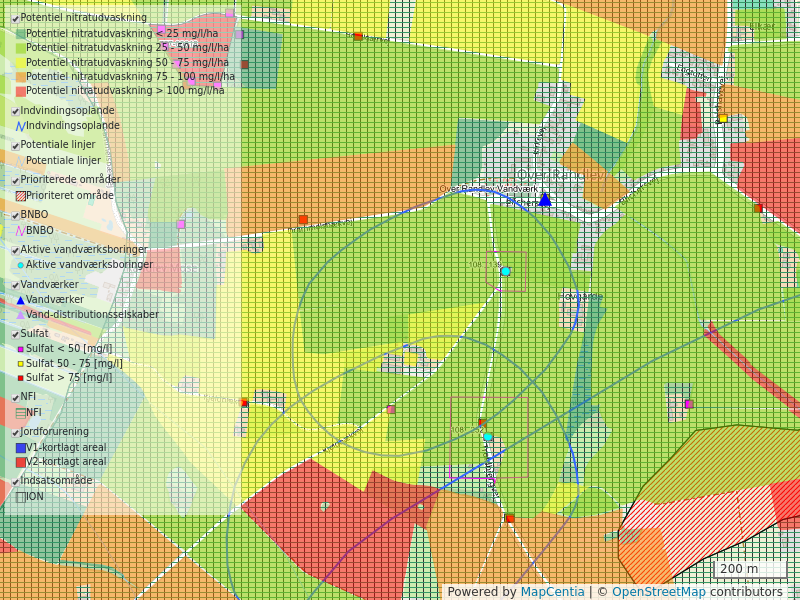Click the Indvindingsoplande blue line legend icon
Screen dimensions: 800x600
pyautogui.click(x=20, y=126)
